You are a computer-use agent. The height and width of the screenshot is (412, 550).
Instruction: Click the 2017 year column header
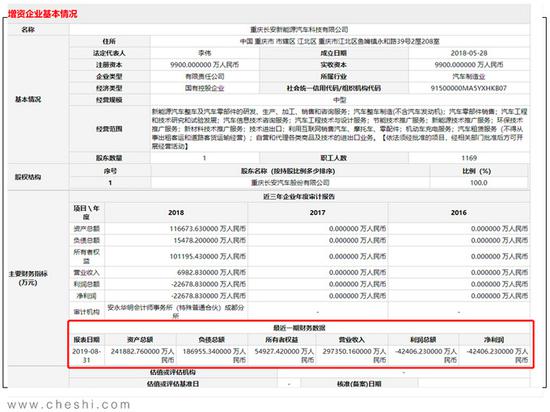(x=317, y=212)
